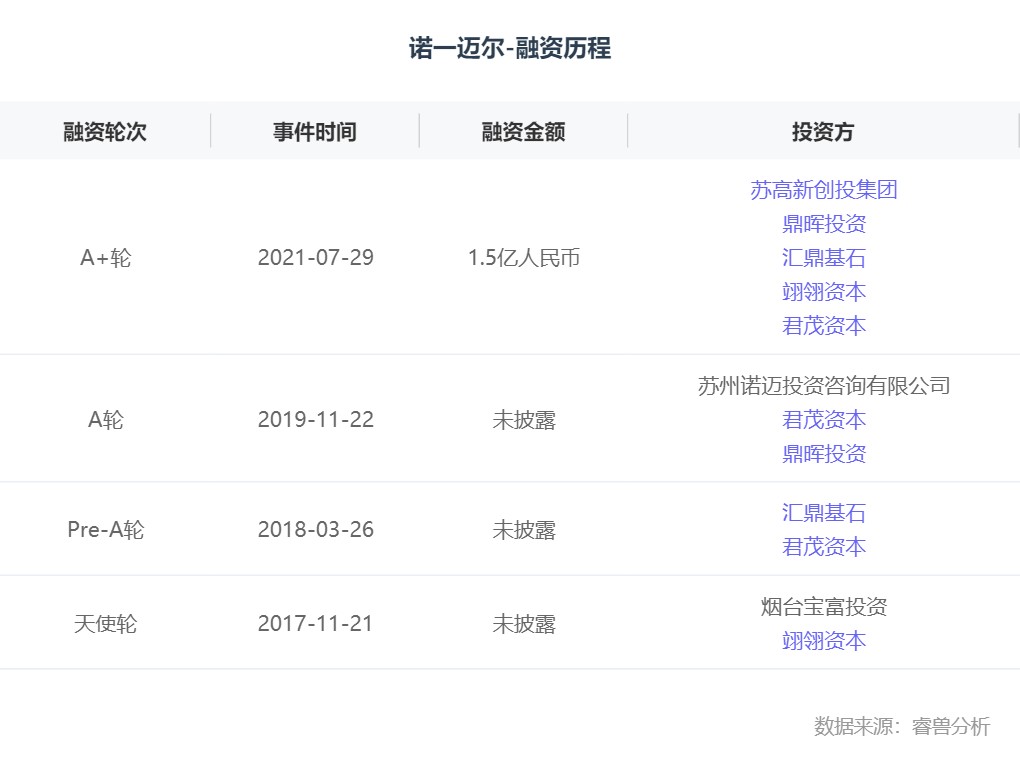The width and height of the screenshot is (1020, 778).
Task: Open 苏高新创投集团 investor link
Action: 824,190
